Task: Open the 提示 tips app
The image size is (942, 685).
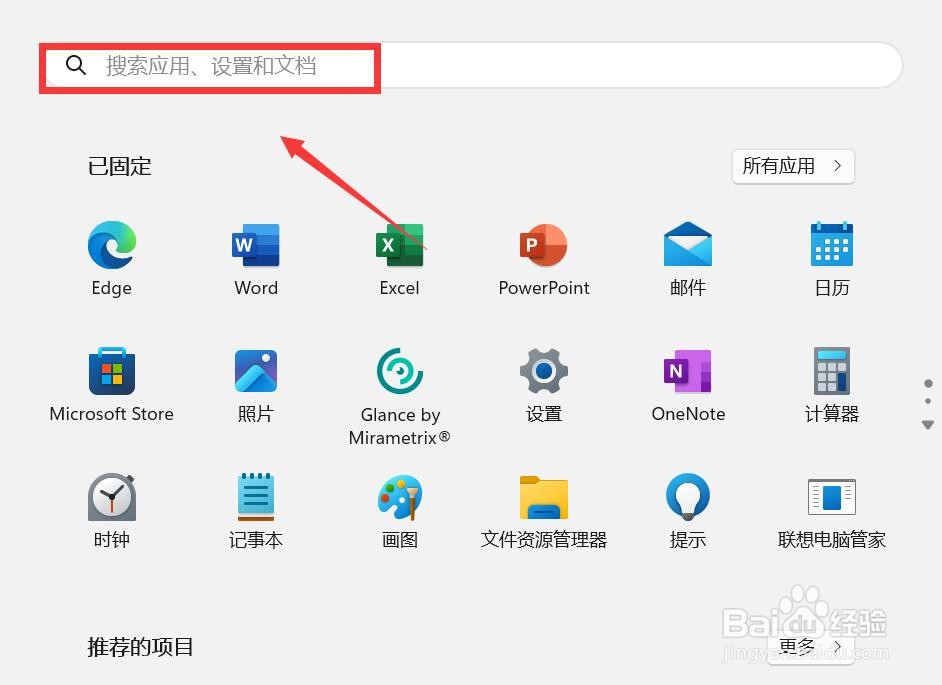Action: click(x=688, y=511)
